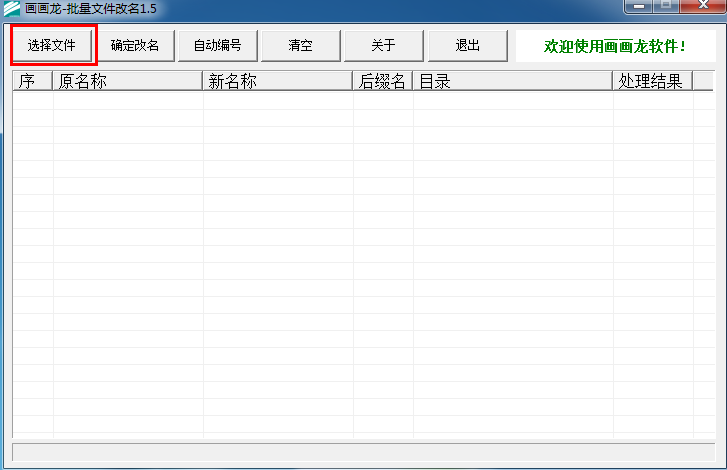This screenshot has height=470, width=727.
Task: Select the 新名称 column header
Action: click(x=278, y=81)
